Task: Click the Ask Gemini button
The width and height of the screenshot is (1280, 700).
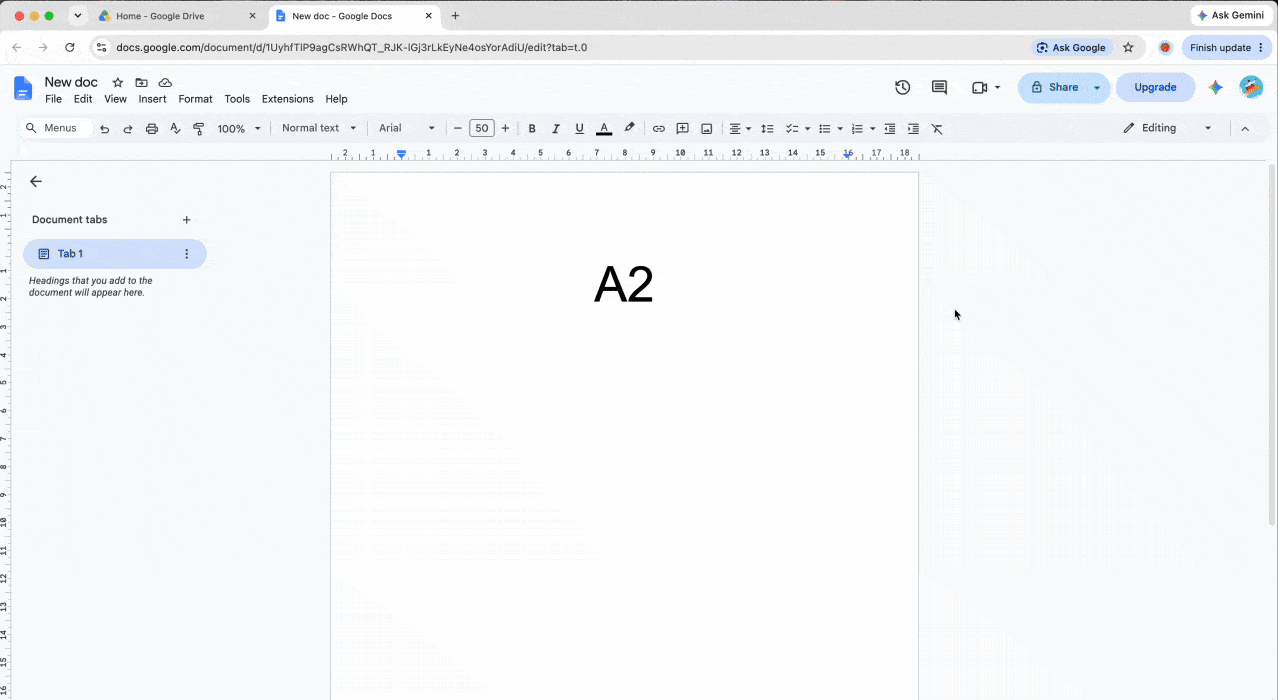Action: point(1230,16)
